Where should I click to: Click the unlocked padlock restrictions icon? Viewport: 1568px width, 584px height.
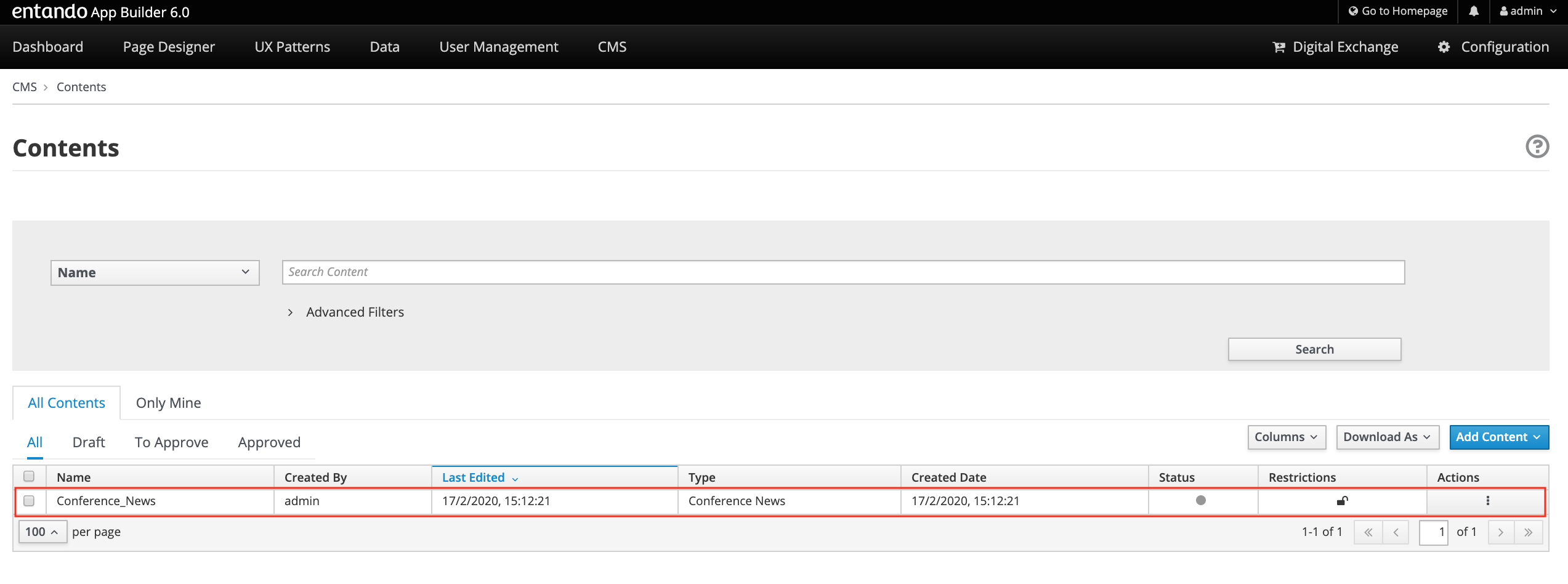[x=1342, y=501]
